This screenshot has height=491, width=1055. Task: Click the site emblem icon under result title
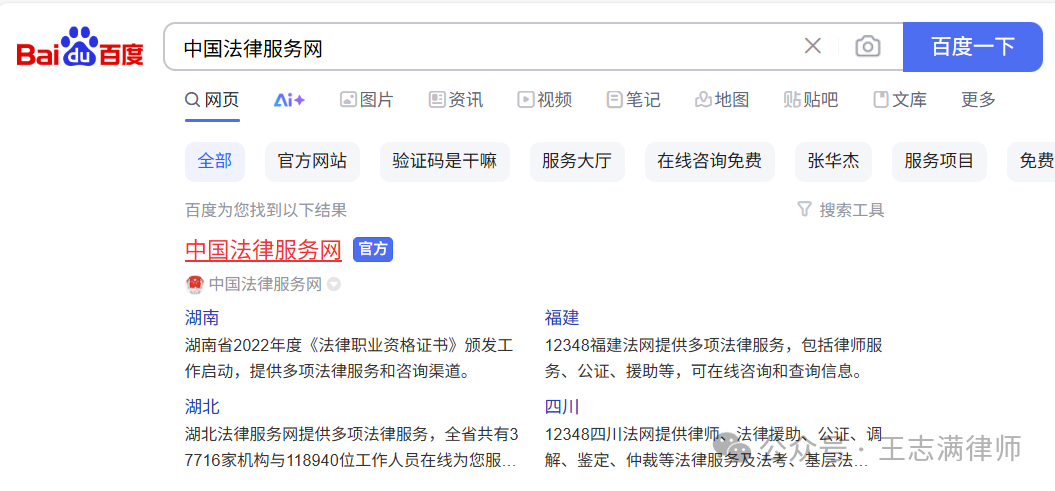(x=194, y=285)
